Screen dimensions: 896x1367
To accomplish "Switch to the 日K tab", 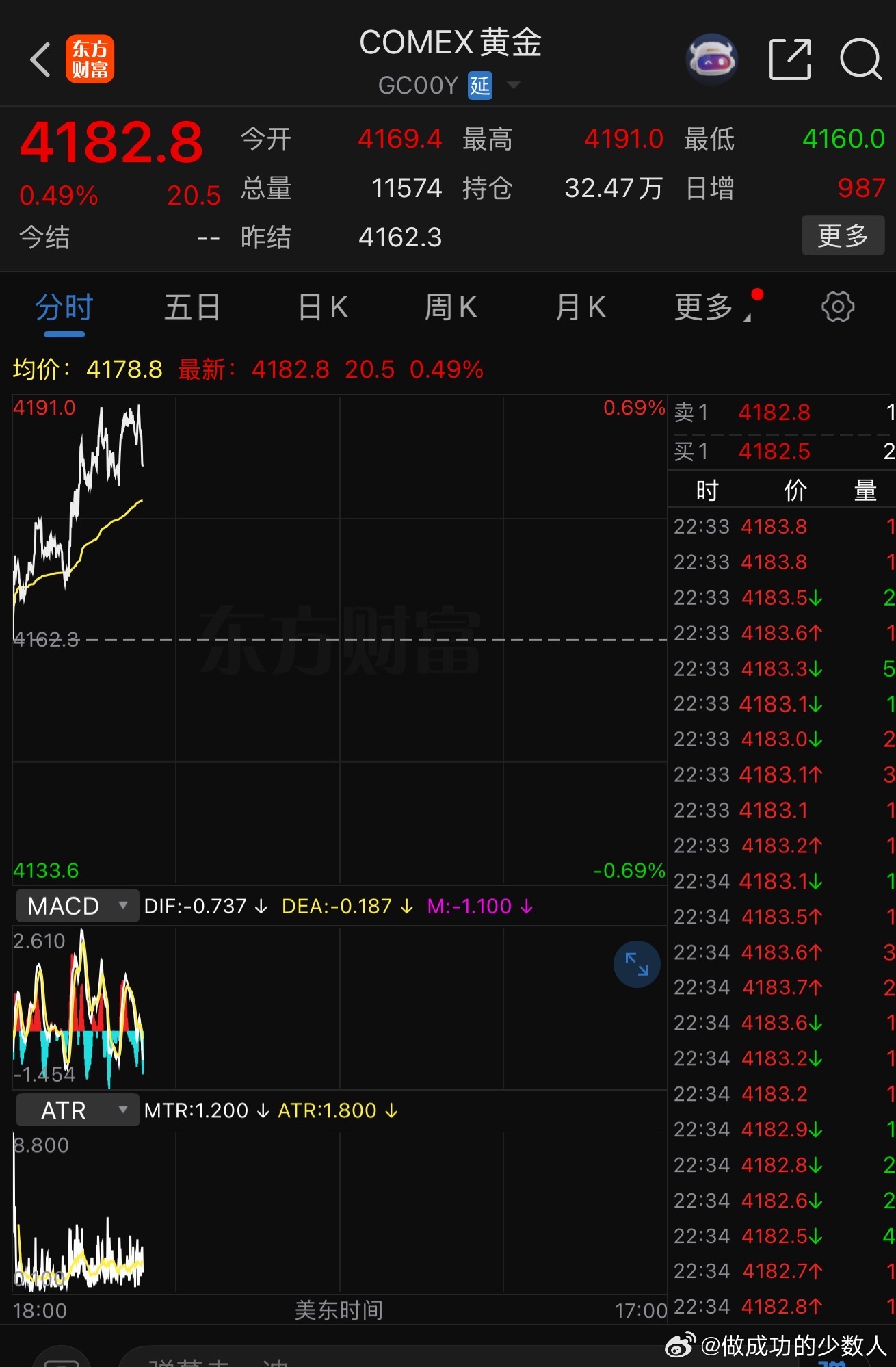I will pyautogui.click(x=324, y=307).
